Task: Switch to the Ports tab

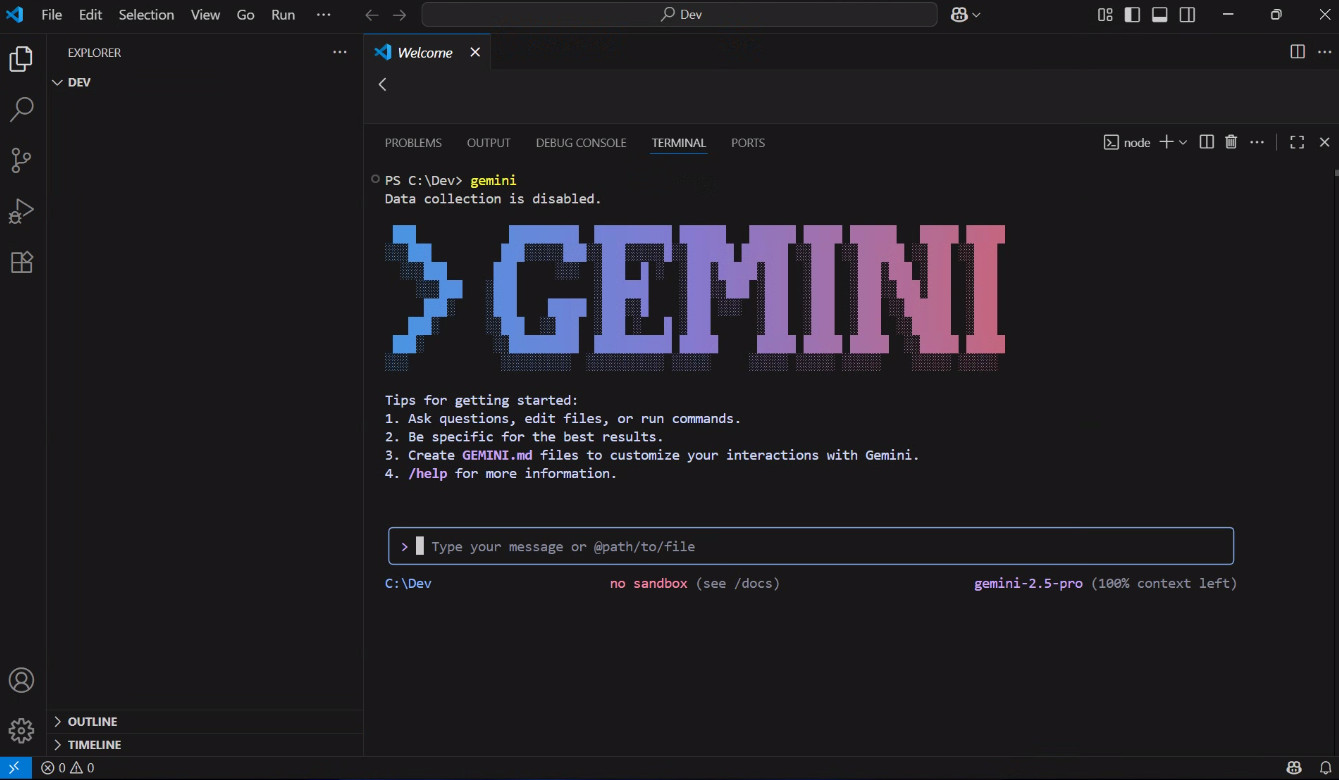Action: click(x=748, y=143)
